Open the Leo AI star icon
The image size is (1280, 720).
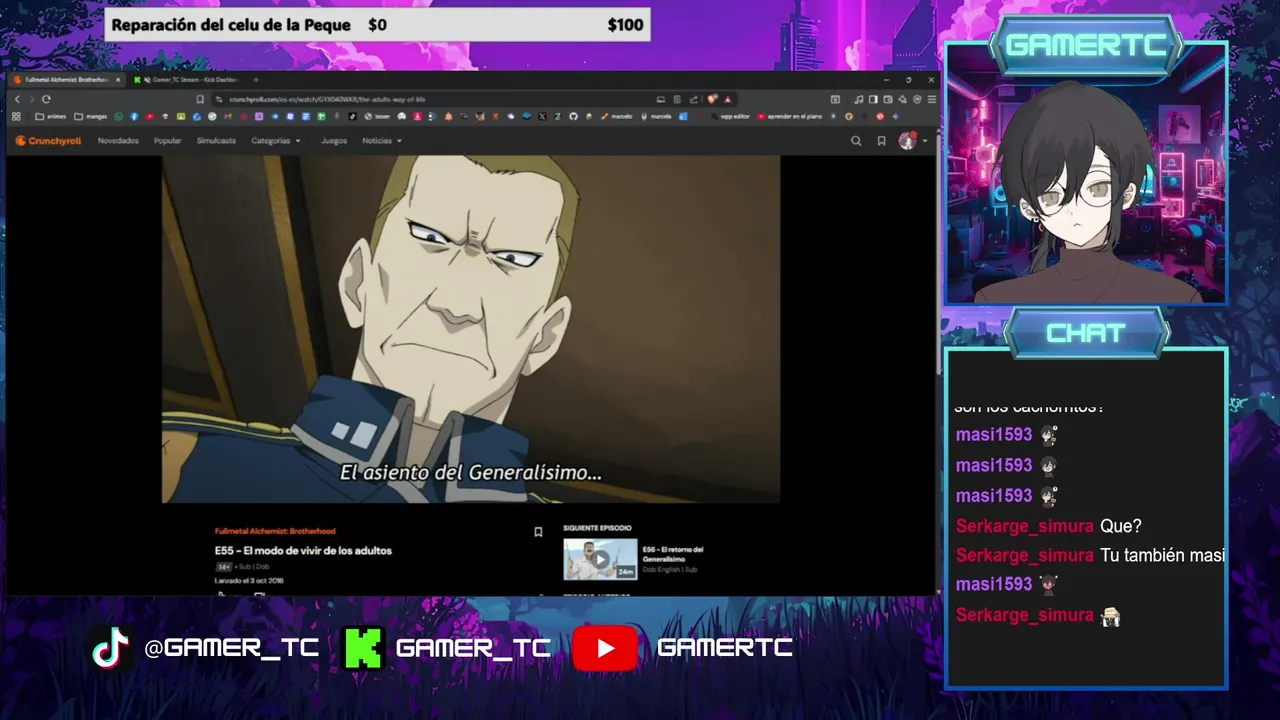(902, 99)
